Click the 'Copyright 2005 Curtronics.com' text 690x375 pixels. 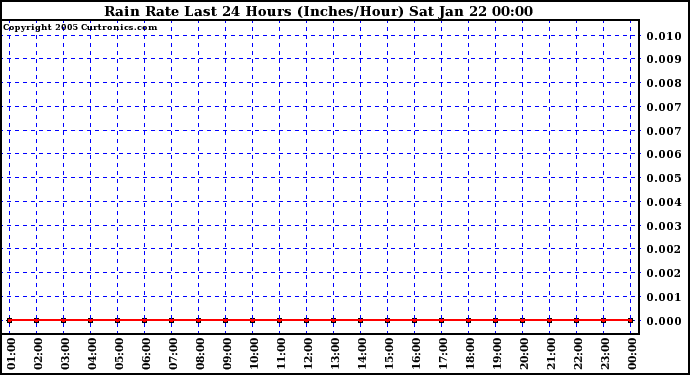tap(80, 27)
